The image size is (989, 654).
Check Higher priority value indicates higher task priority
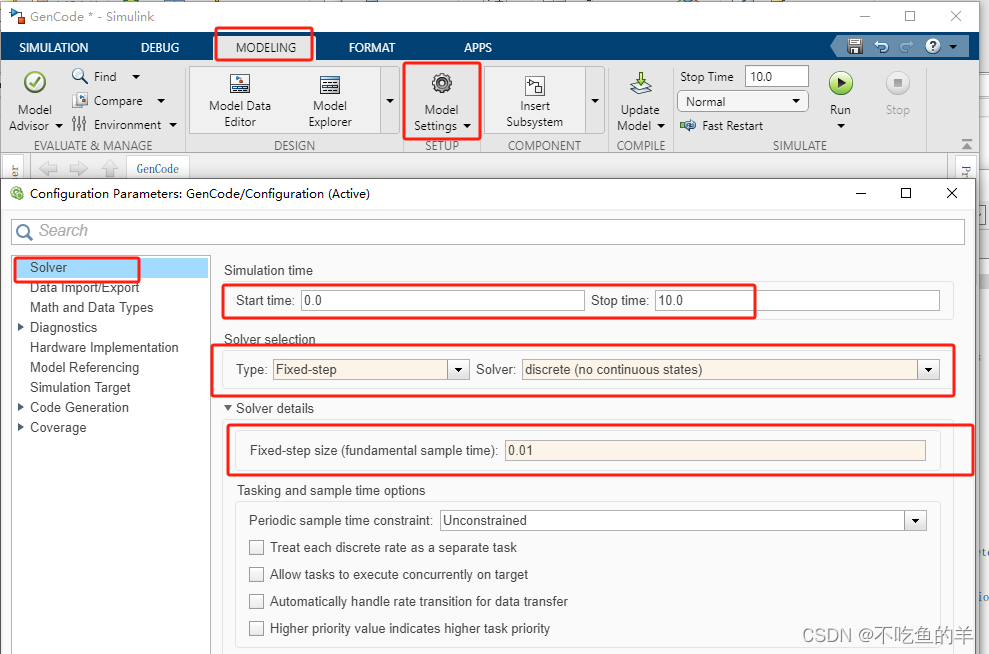(256, 629)
